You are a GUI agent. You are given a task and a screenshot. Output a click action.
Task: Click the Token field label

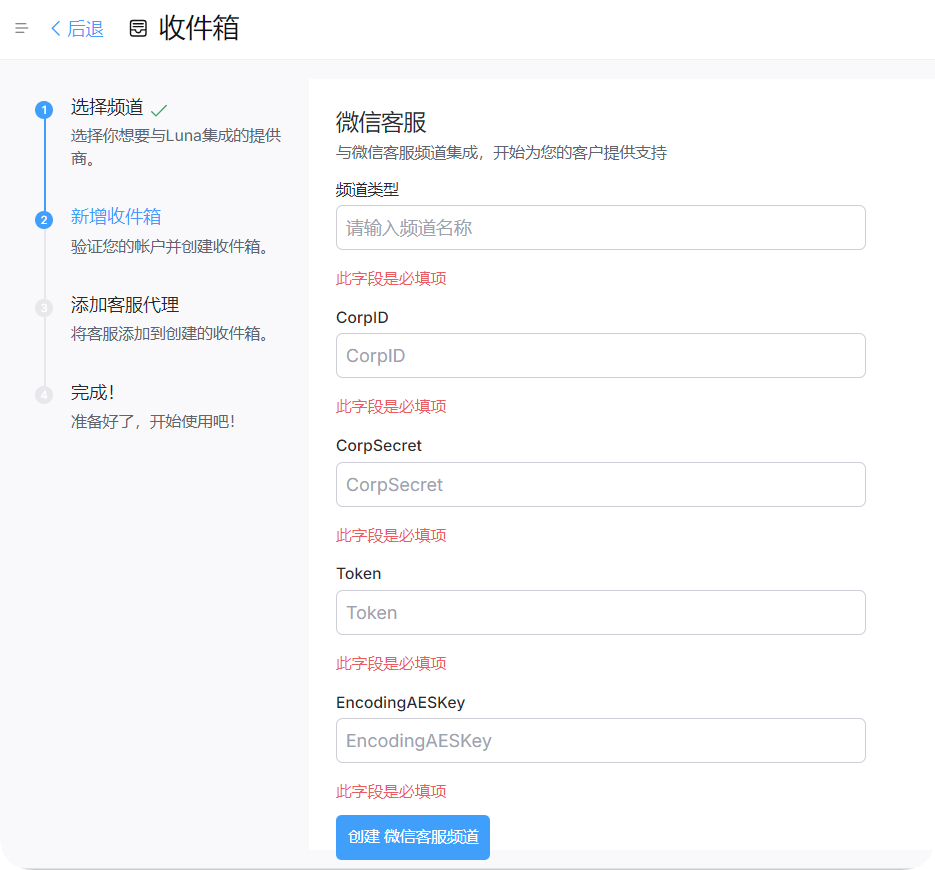(x=358, y=574)
